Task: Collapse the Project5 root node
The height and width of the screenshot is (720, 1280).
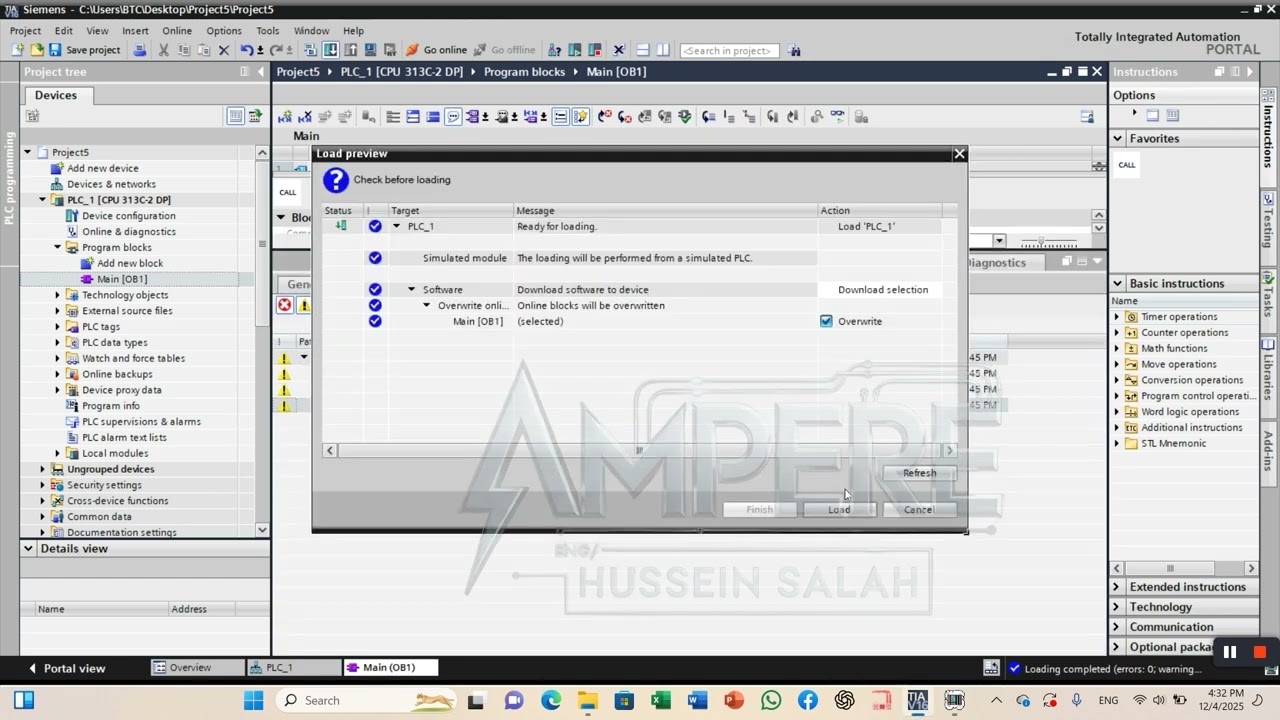Action: pyautogui.click(x=27, y=152)
